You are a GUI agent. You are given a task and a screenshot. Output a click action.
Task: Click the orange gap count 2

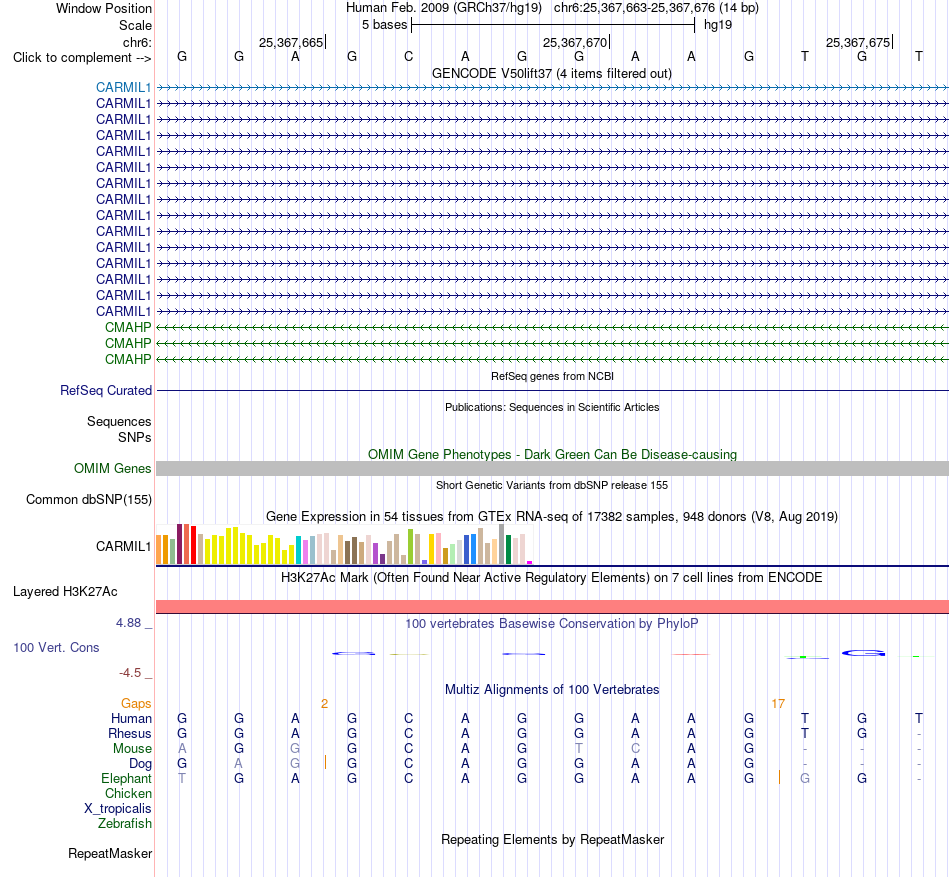[x=325, y=703]
